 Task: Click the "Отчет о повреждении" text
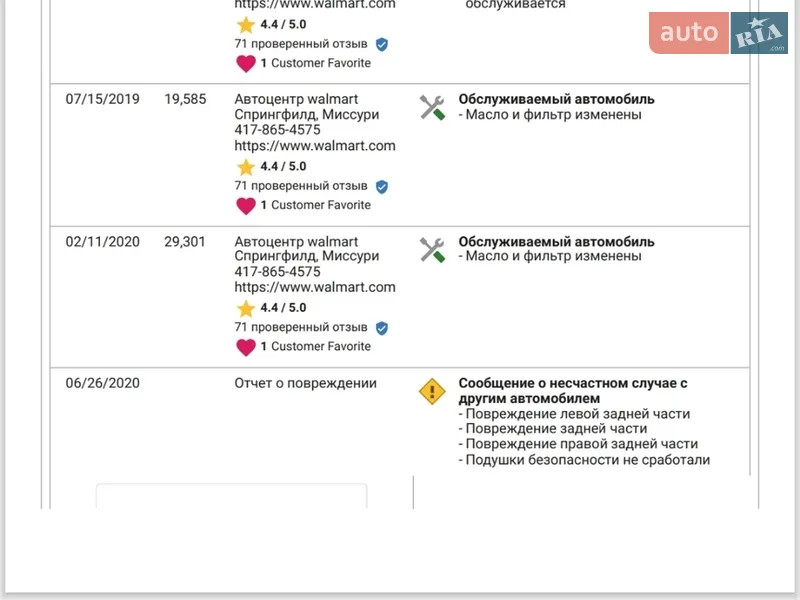pyautogui.click(x=305, y=383)
